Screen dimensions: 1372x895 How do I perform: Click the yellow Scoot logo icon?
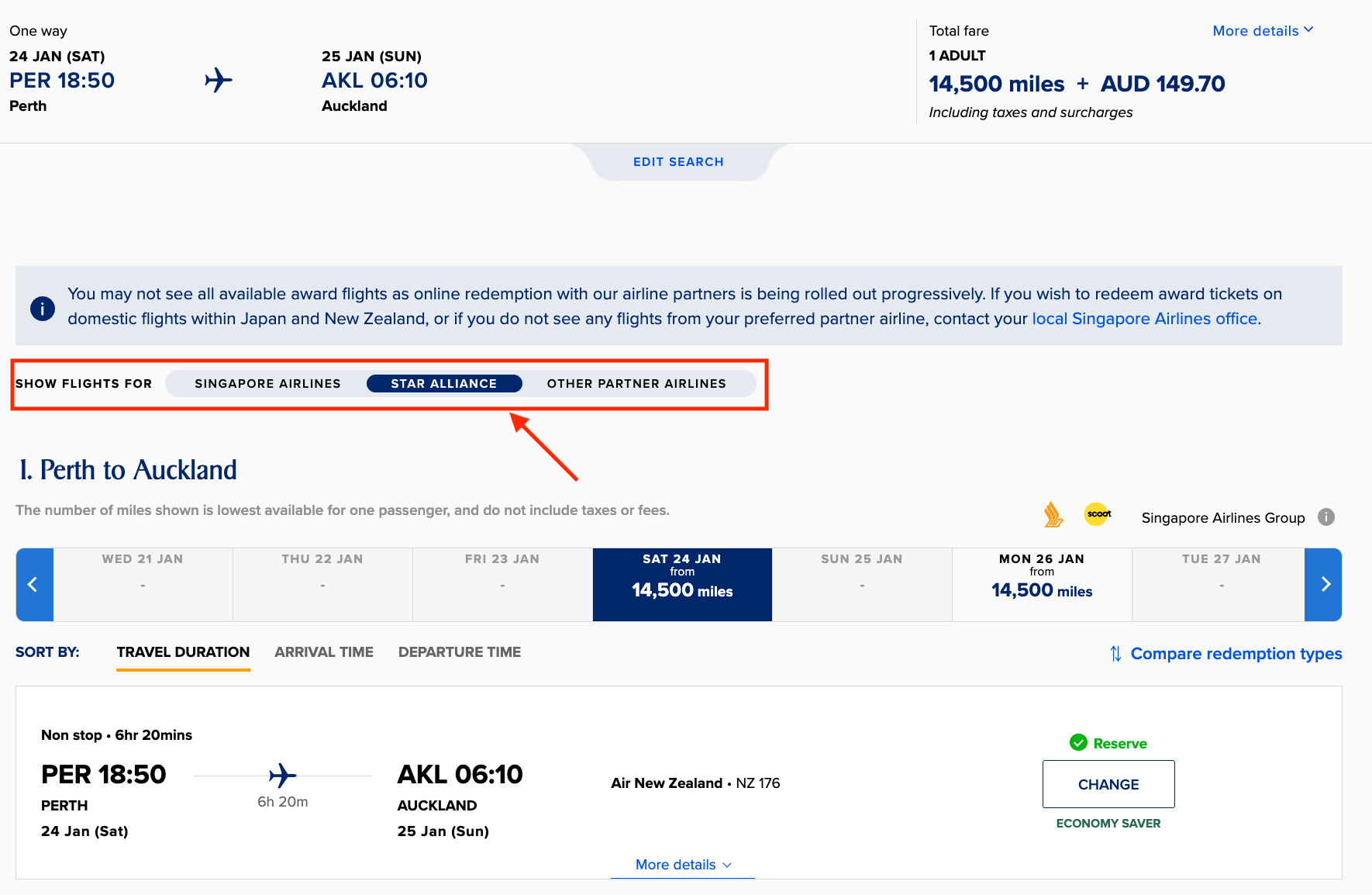coord(1098,514)
